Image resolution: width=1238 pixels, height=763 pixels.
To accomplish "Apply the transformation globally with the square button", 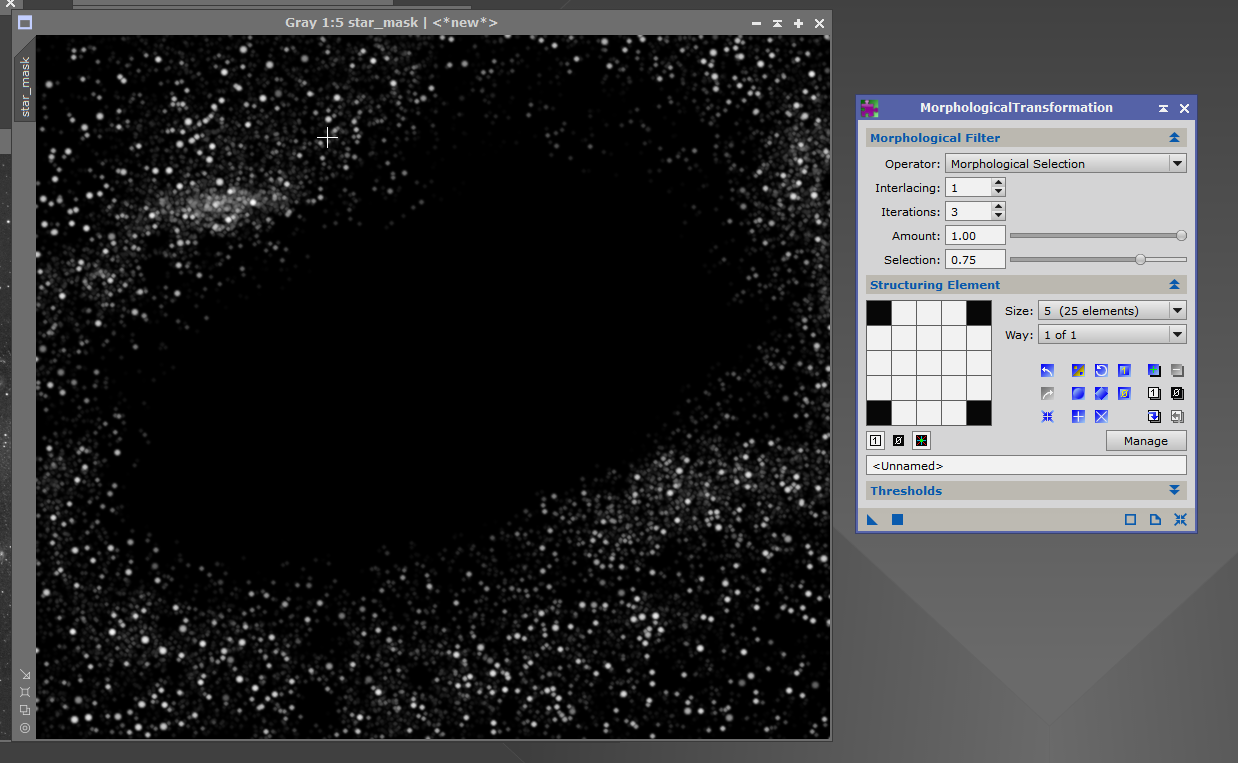I will pyautogui.click(x=897, y=519).
